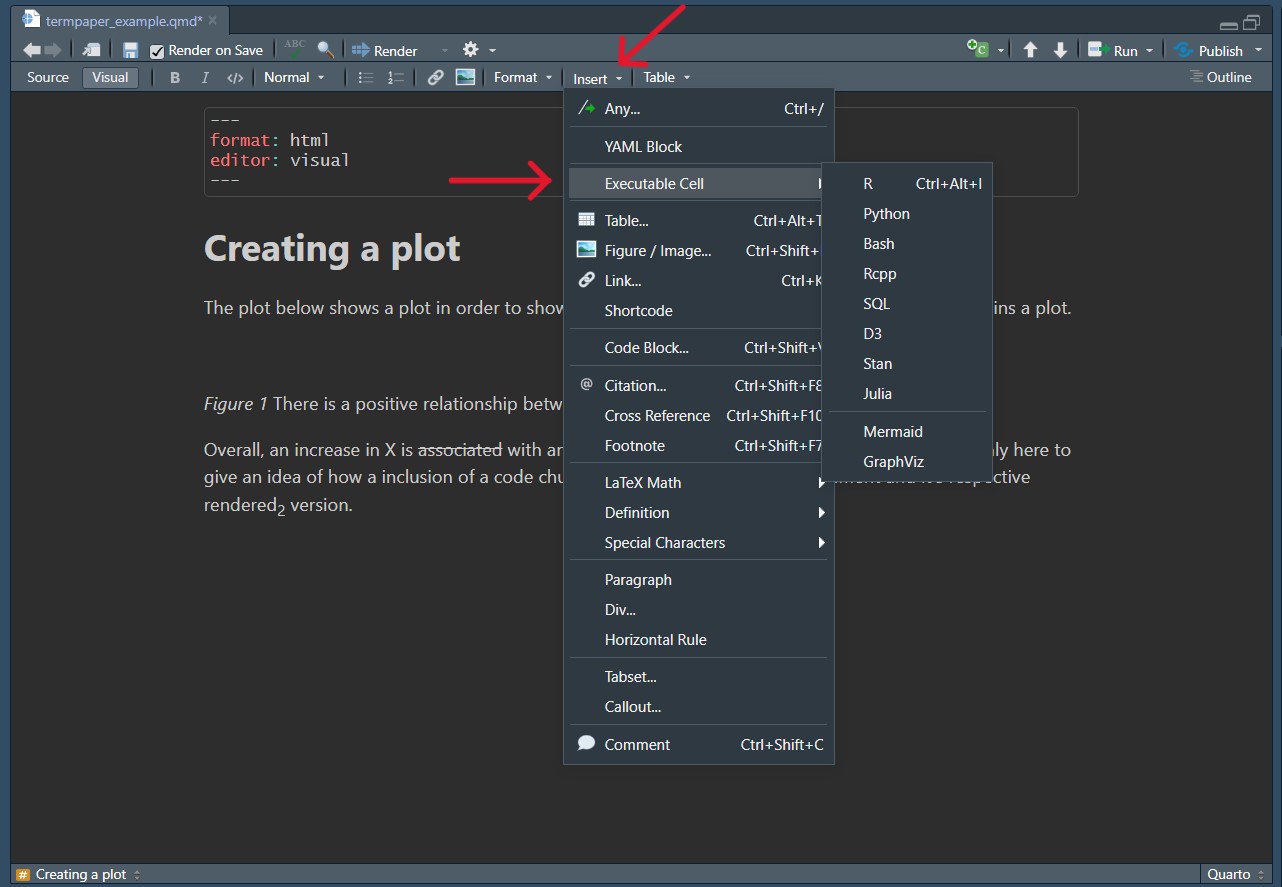Screen dimensions: 1282x887
Task: Open the Normal paragraph style dropdown
Action: [x=294, y=77]
